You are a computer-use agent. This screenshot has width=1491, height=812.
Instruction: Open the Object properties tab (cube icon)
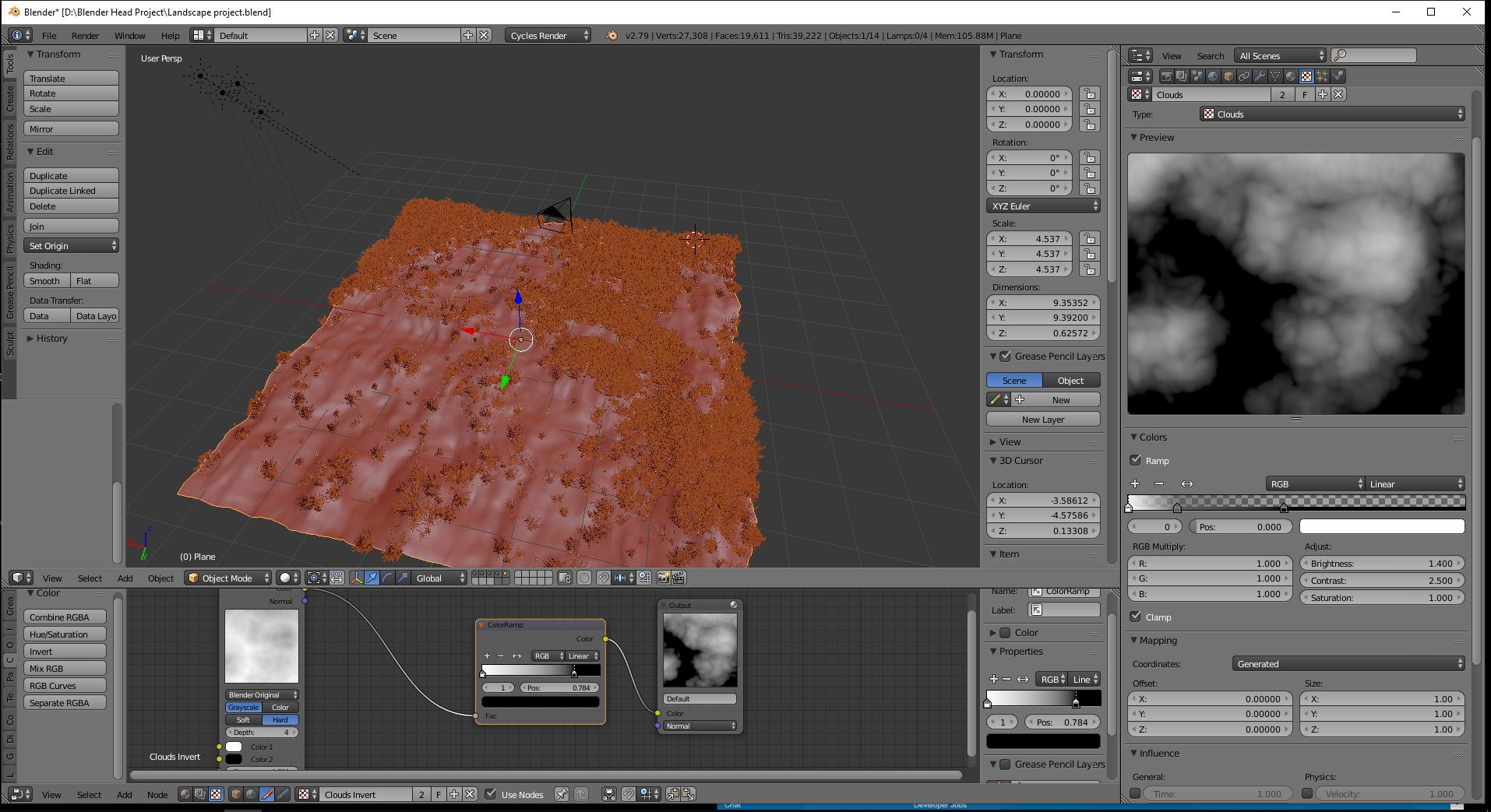[1228, 76]
